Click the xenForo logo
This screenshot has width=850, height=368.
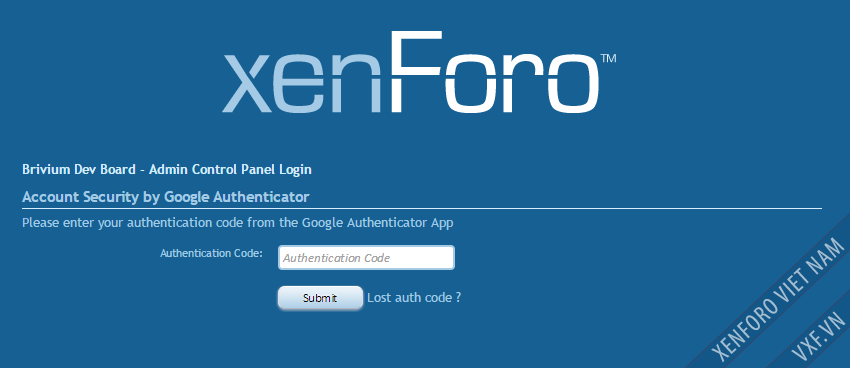418,72
